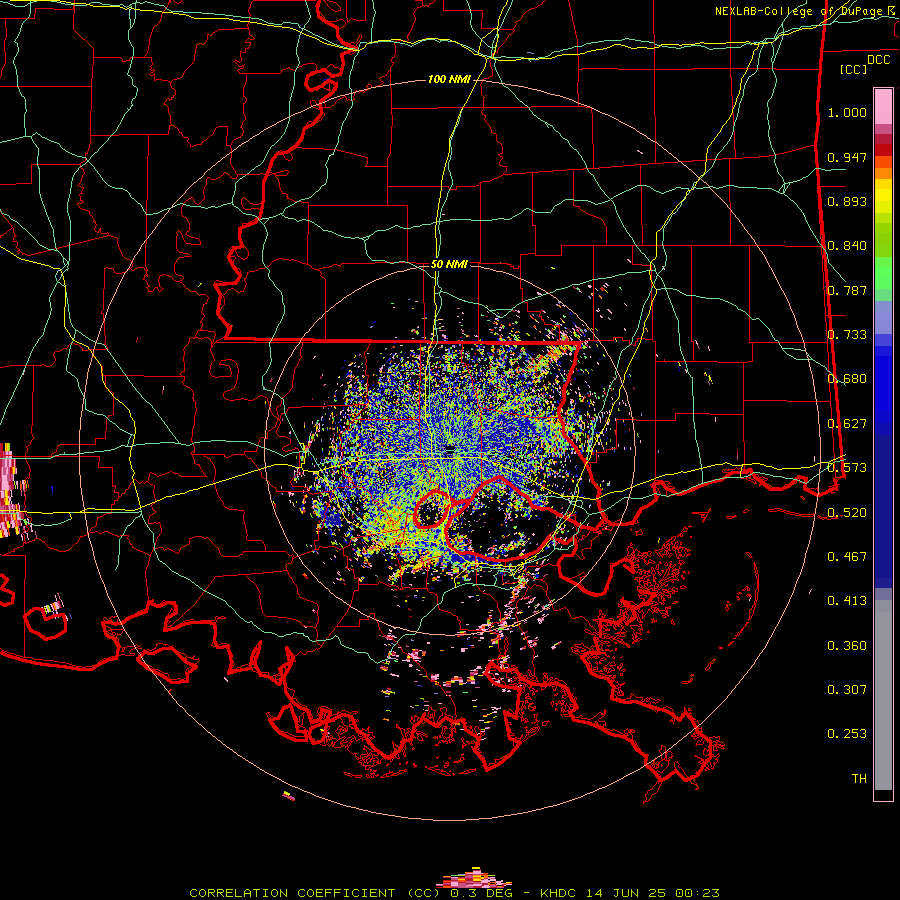This screenshot has width=900, height=900.
Task: Click the 0.573 value on the scale
Action: click(x=847, y=468)
